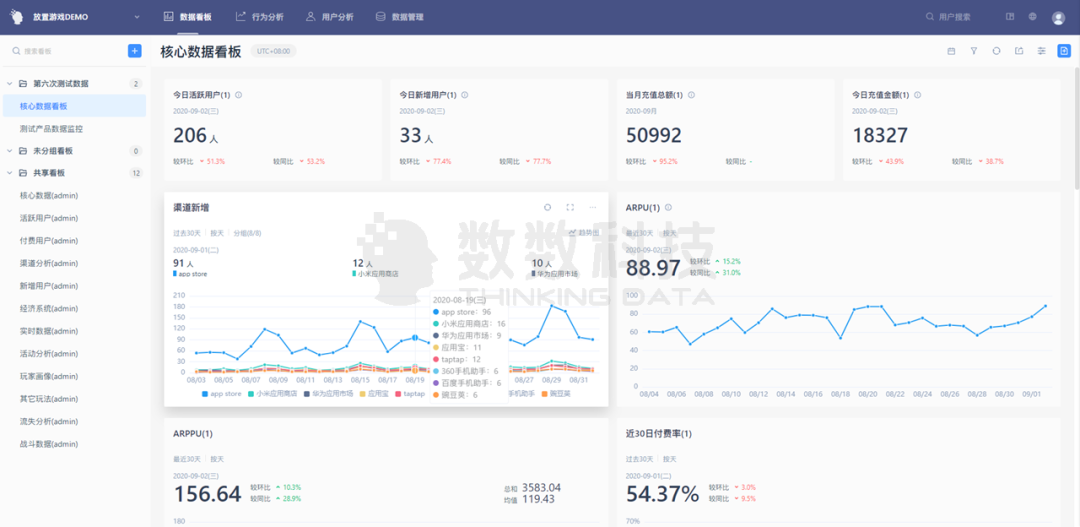Open the 渠道新增 more options menu

tap(592, 207)
